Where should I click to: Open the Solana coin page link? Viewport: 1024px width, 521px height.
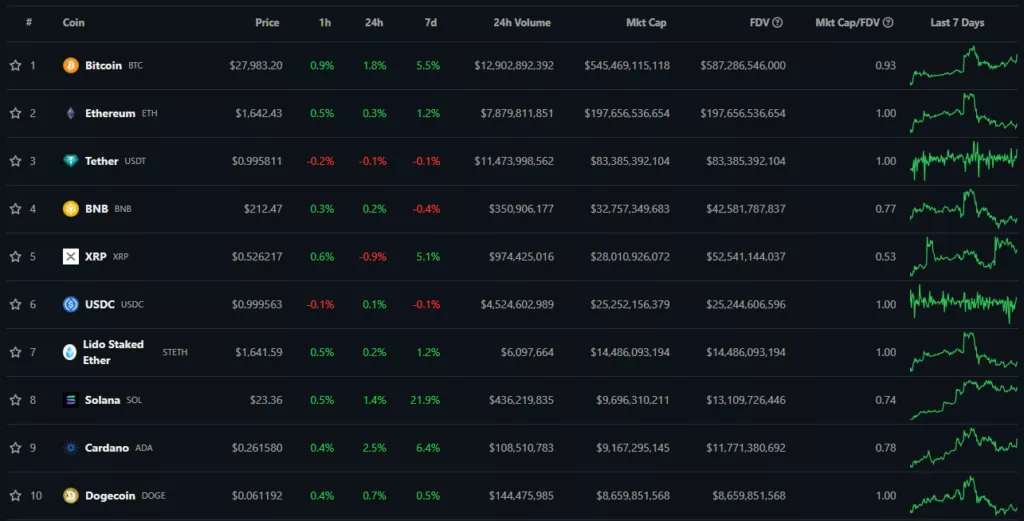103,400
